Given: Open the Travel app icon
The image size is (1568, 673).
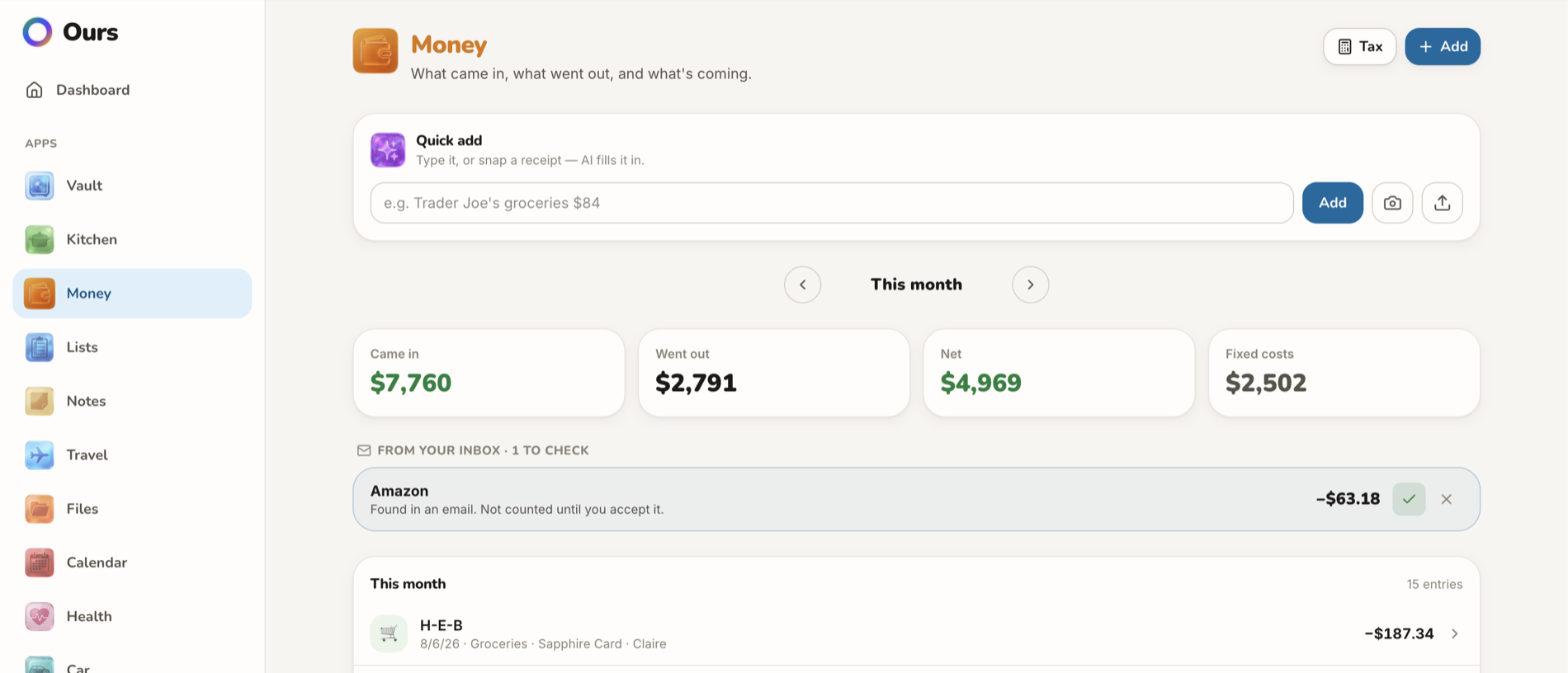Looking at the screenshot, I should [40, 455].
